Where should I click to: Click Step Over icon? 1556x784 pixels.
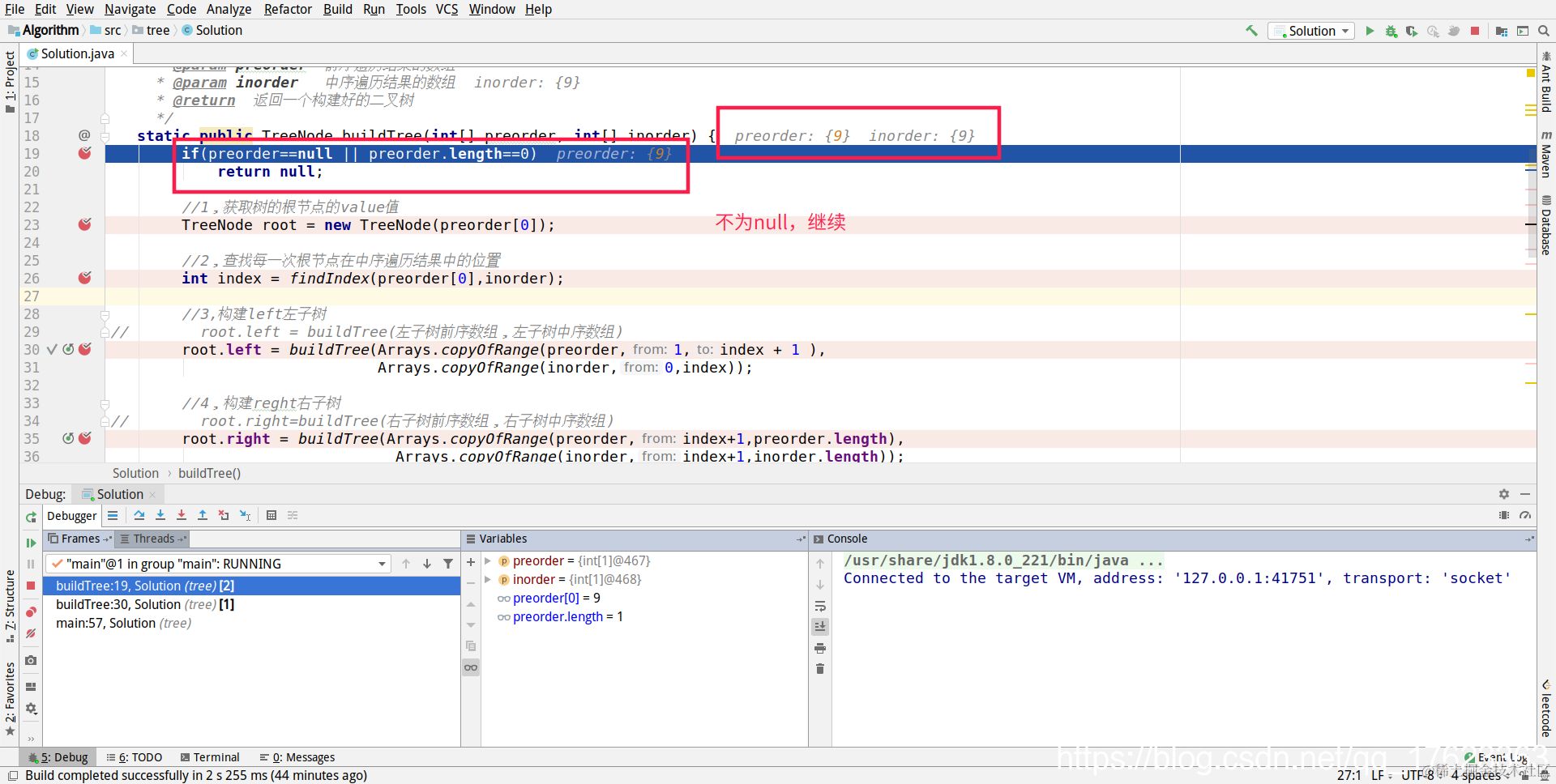139,515
